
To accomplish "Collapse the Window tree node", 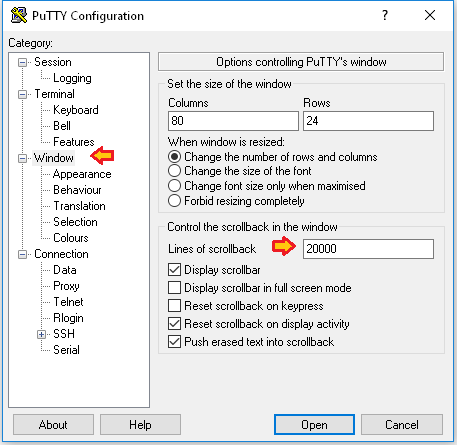I will click(22, 158).
